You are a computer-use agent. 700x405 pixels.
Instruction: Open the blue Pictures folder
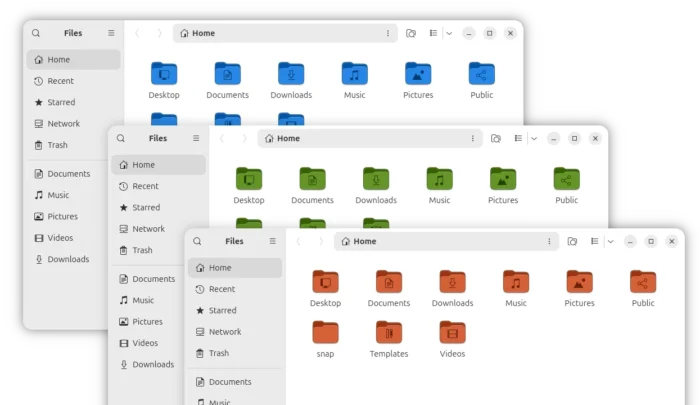(x=418, y=74)
